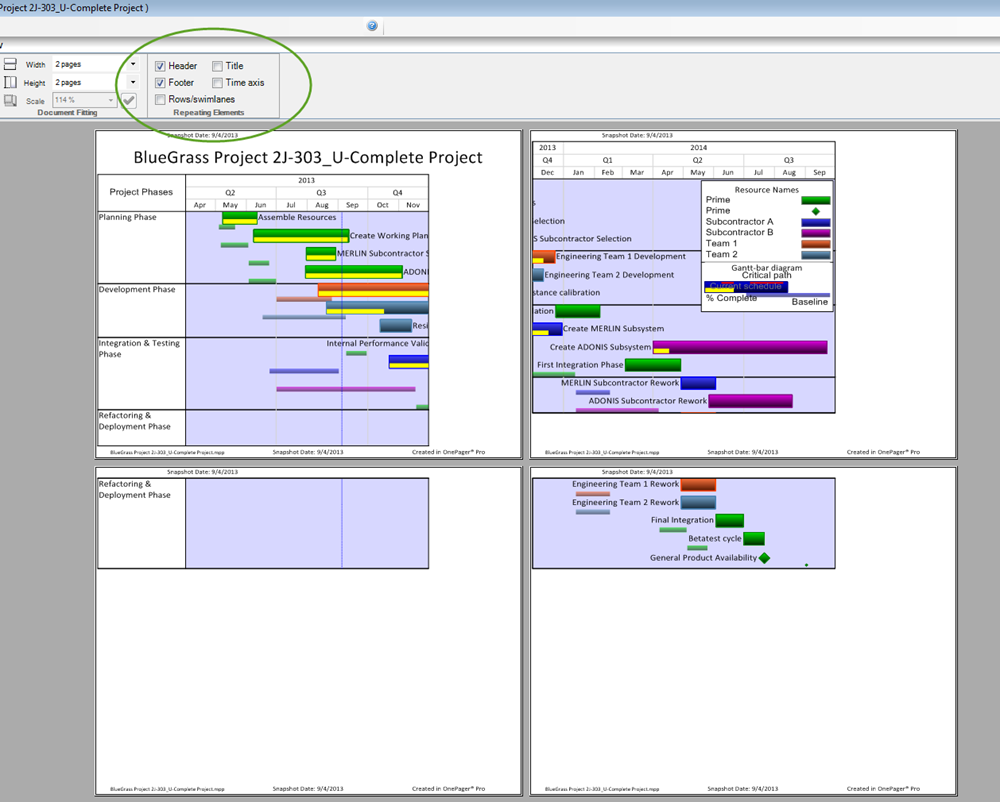Screen dimensions: 1000x802
Task: Click the "Development Phase" swimlane label
Action: click(137, 289)
